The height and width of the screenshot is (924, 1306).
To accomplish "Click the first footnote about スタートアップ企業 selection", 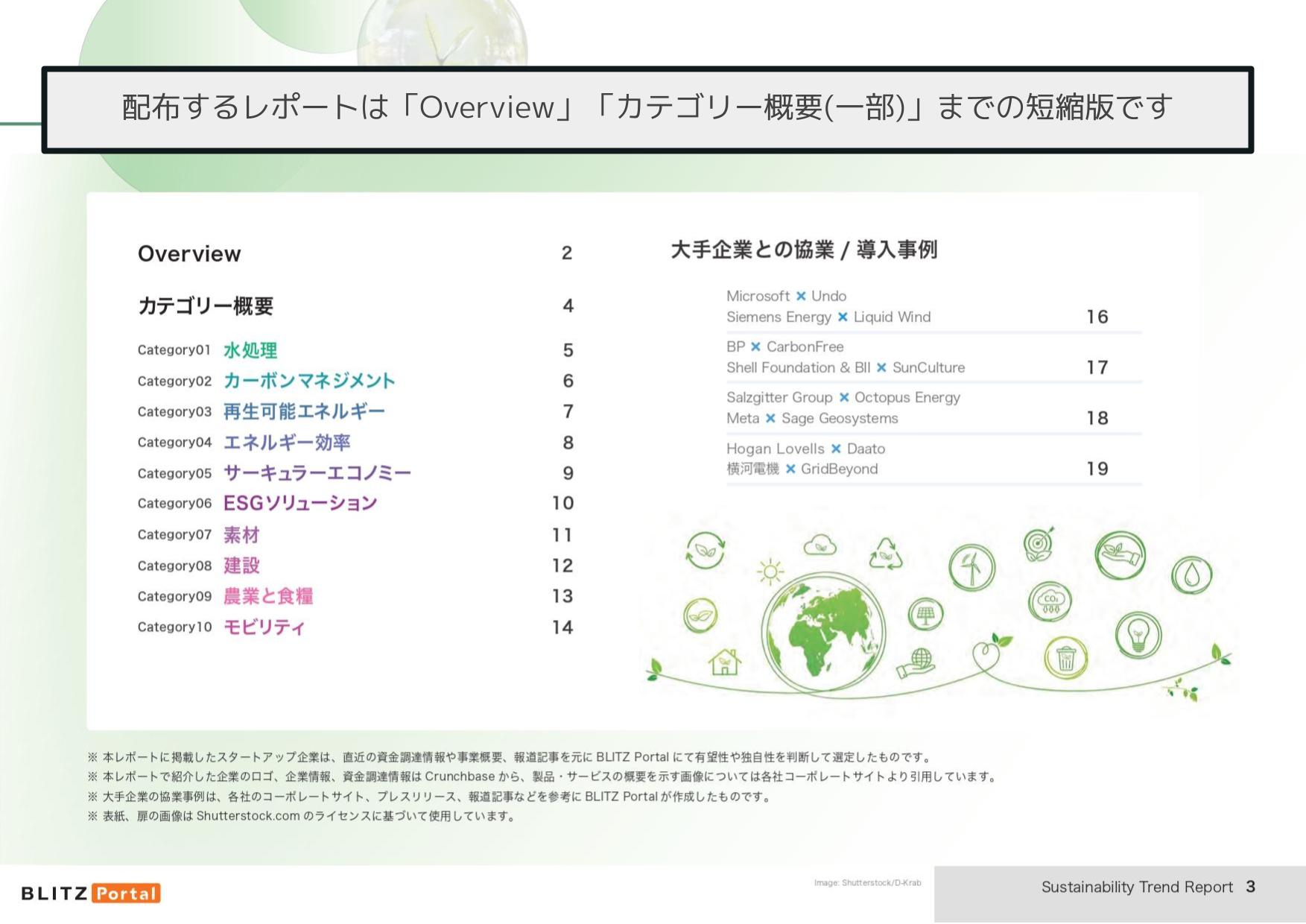I will click(510, 758).
